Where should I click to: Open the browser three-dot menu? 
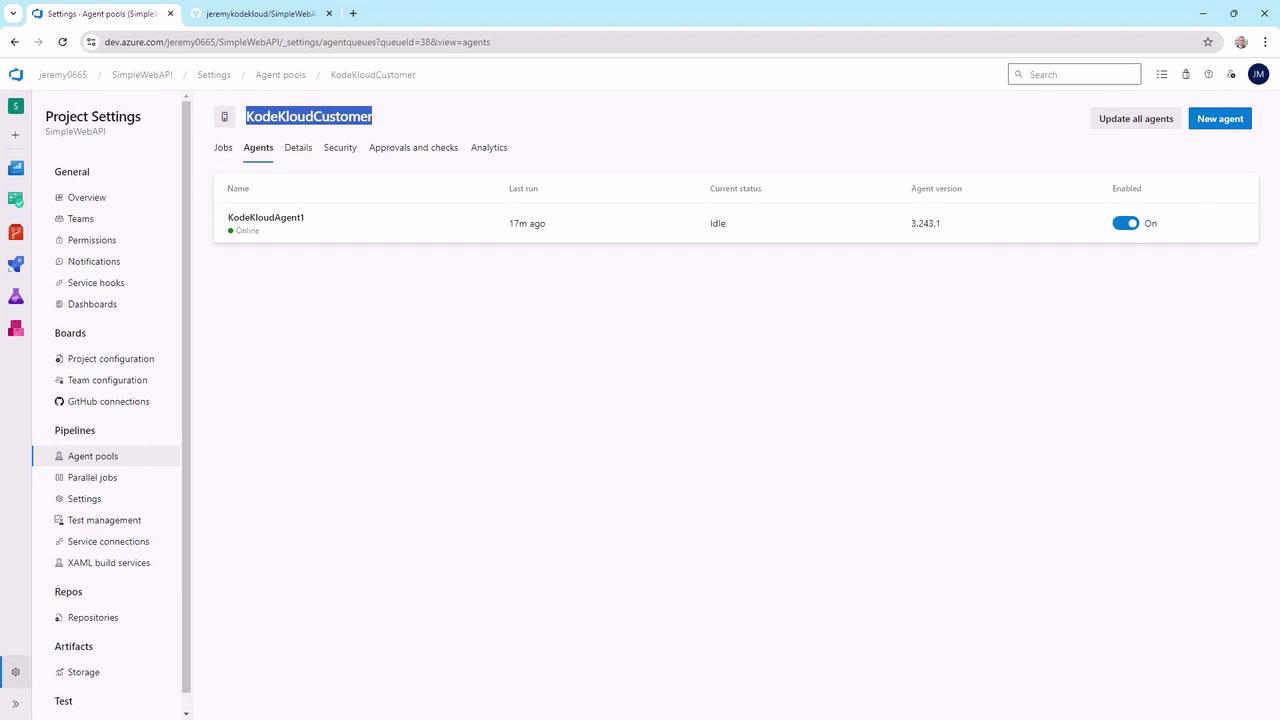[x=1264, y=42]
